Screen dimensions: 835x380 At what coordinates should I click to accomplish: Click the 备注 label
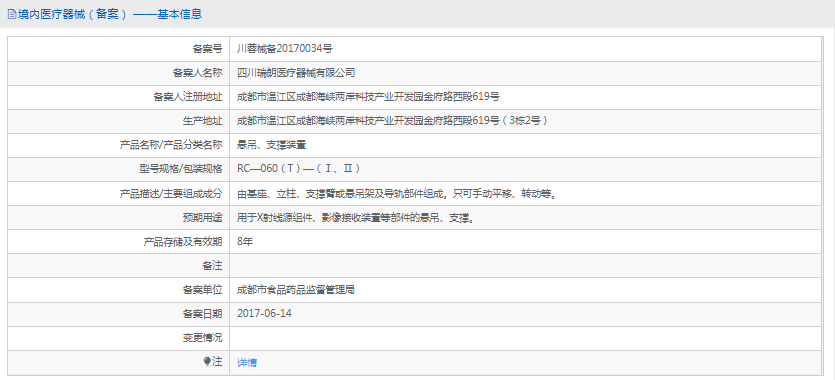(x=212, y=265)
